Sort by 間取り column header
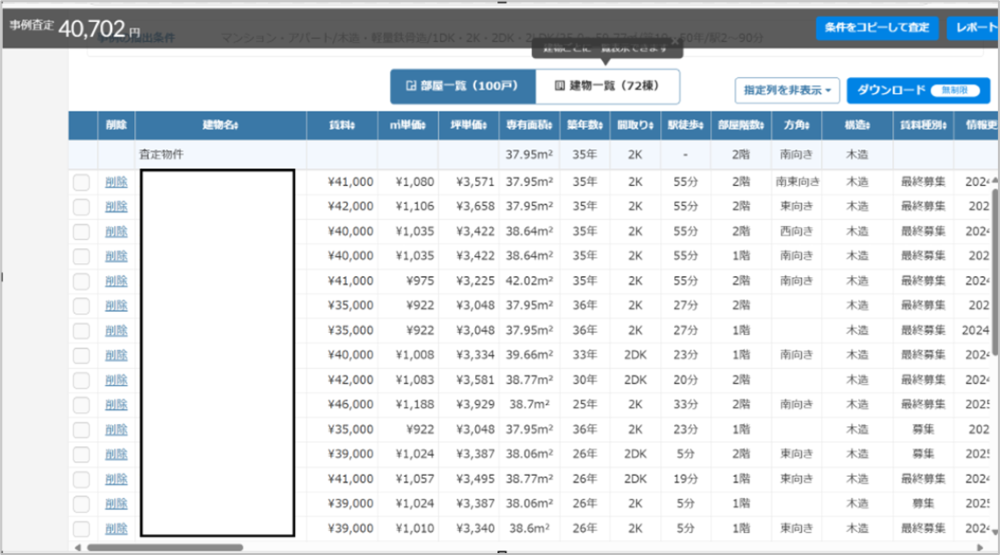Image resolution: width=1000 pixels, height=555 pixels. click(x=634, y=125)
